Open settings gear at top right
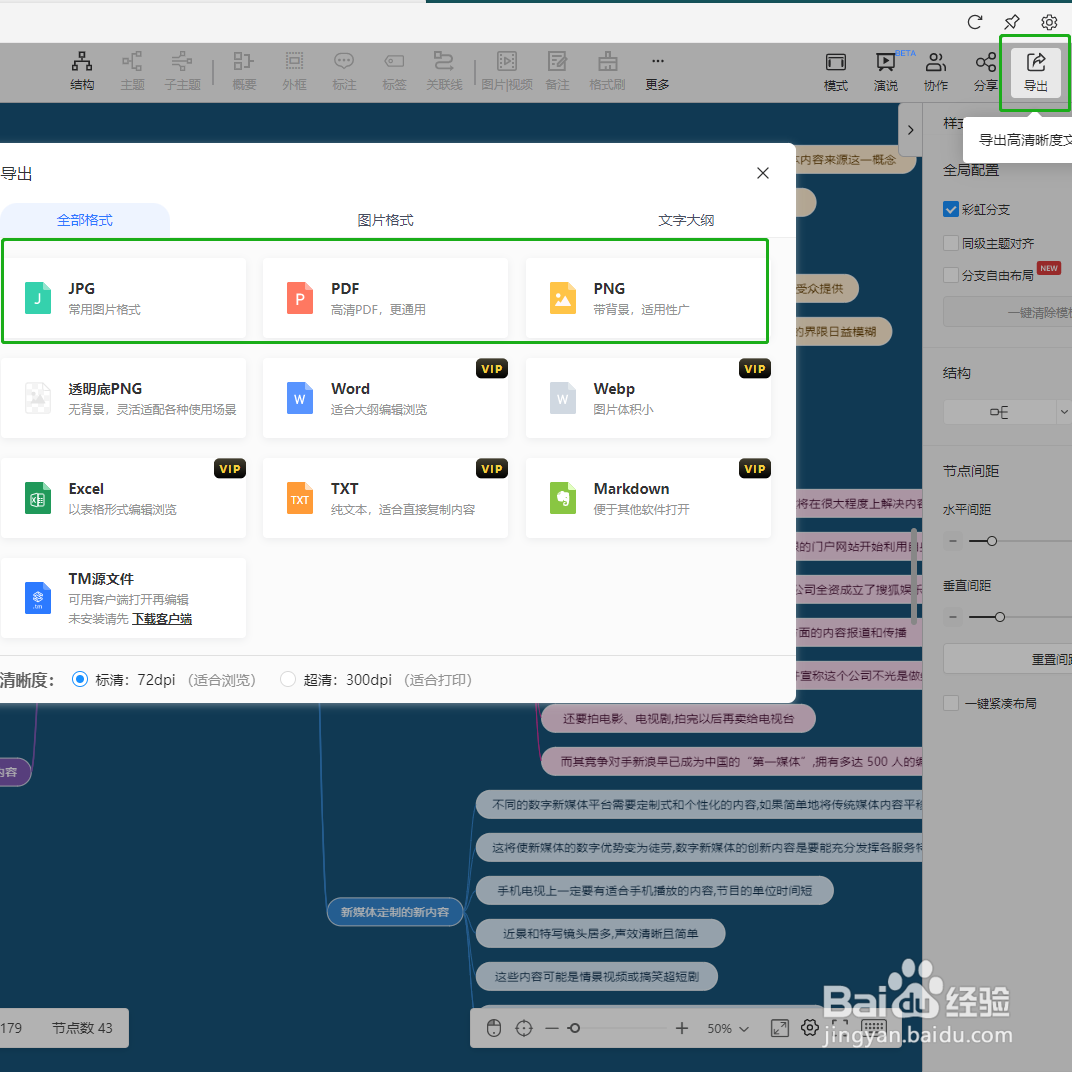 click(x=1049, y=22)
